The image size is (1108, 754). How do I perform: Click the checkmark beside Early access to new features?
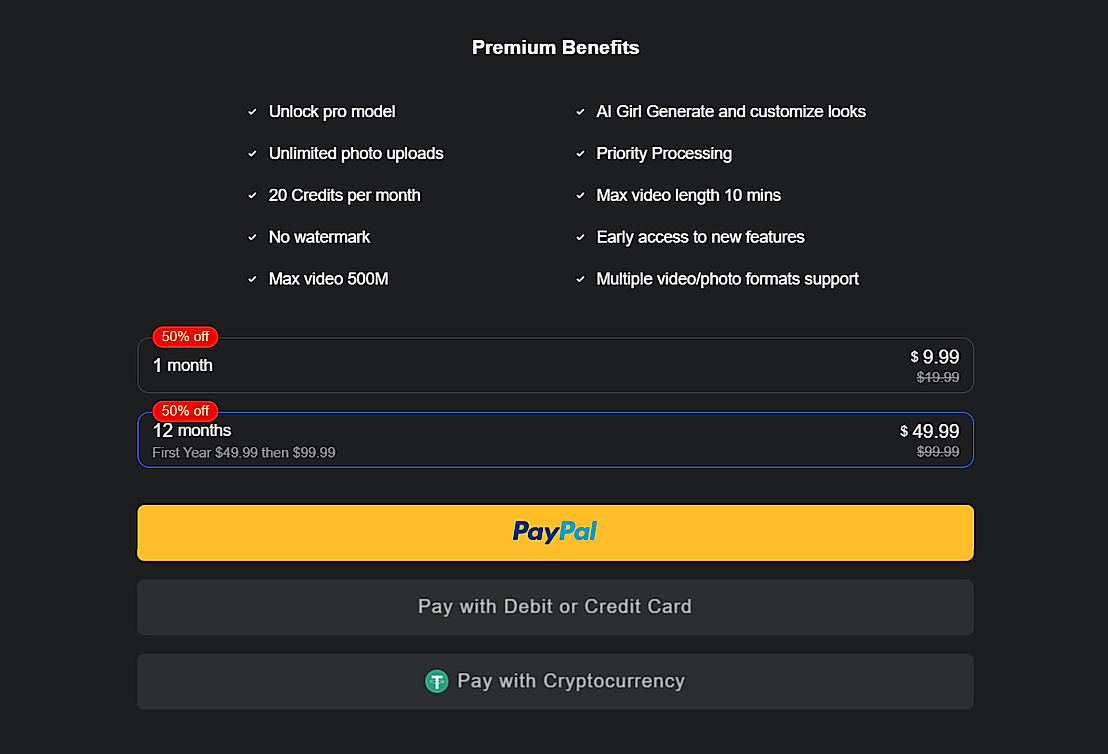click(581, 237)
